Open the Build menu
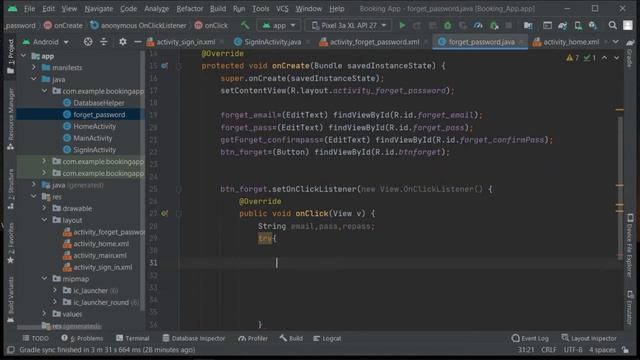The image size is (640, 360). point(218,9)
